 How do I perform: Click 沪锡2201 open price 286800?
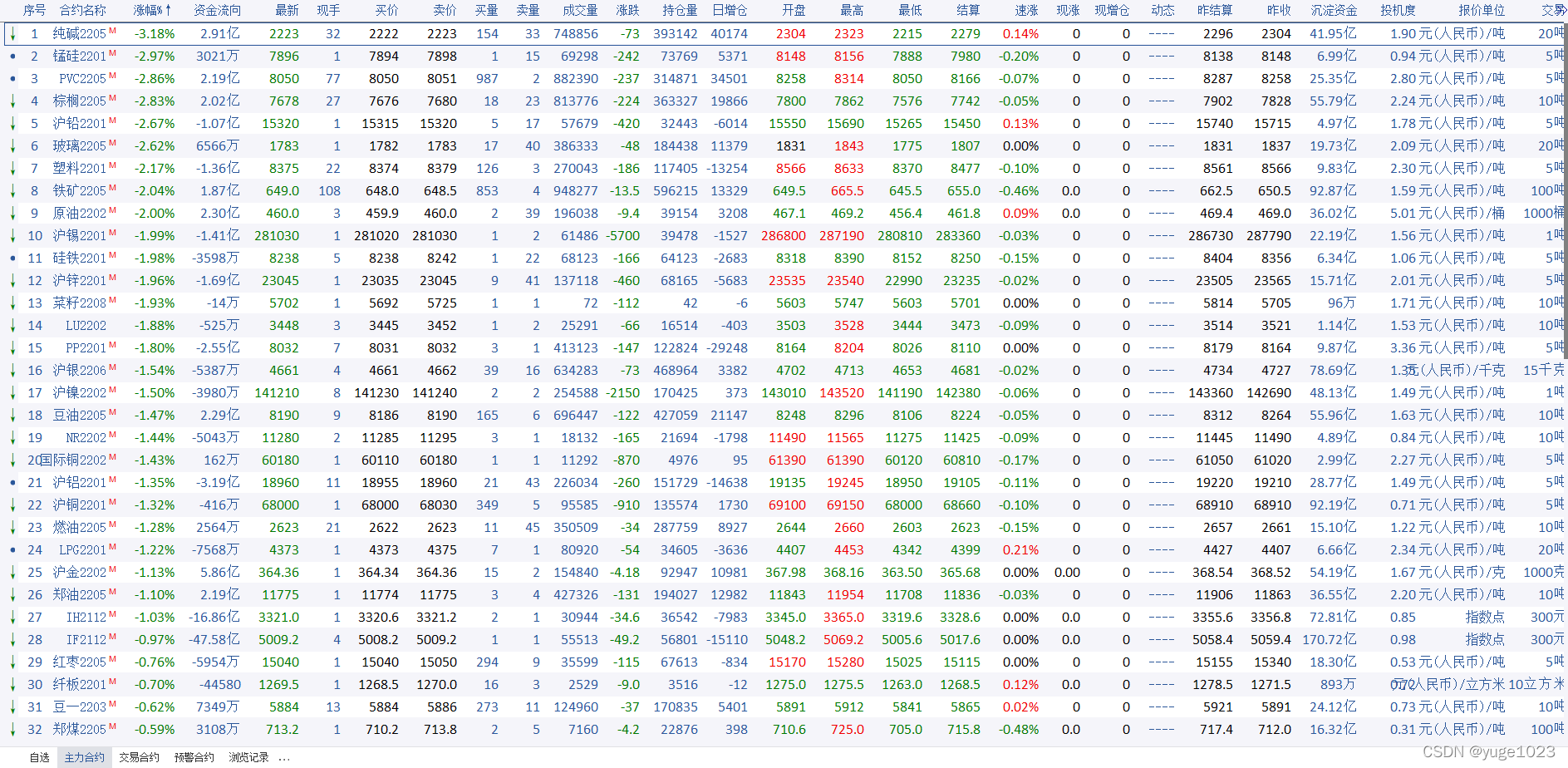click(x=784, y=235)
